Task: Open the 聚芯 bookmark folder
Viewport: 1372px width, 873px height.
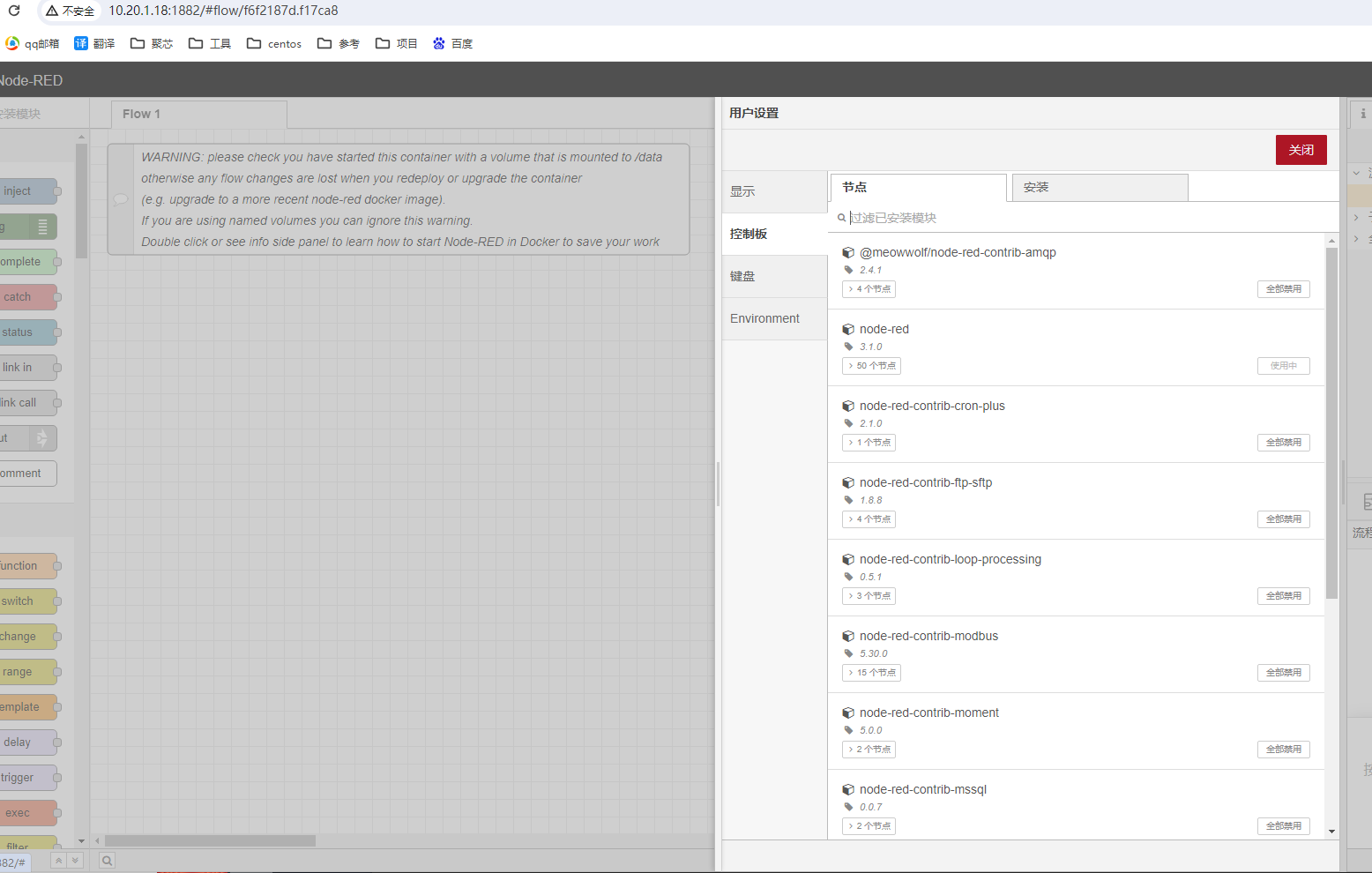Action: click(152, 43)
